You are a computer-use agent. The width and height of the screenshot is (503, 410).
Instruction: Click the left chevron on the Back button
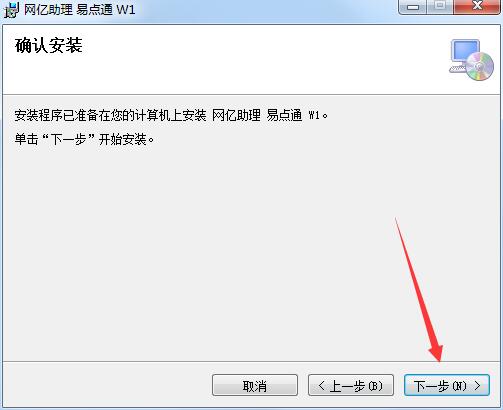click(321, 386)
